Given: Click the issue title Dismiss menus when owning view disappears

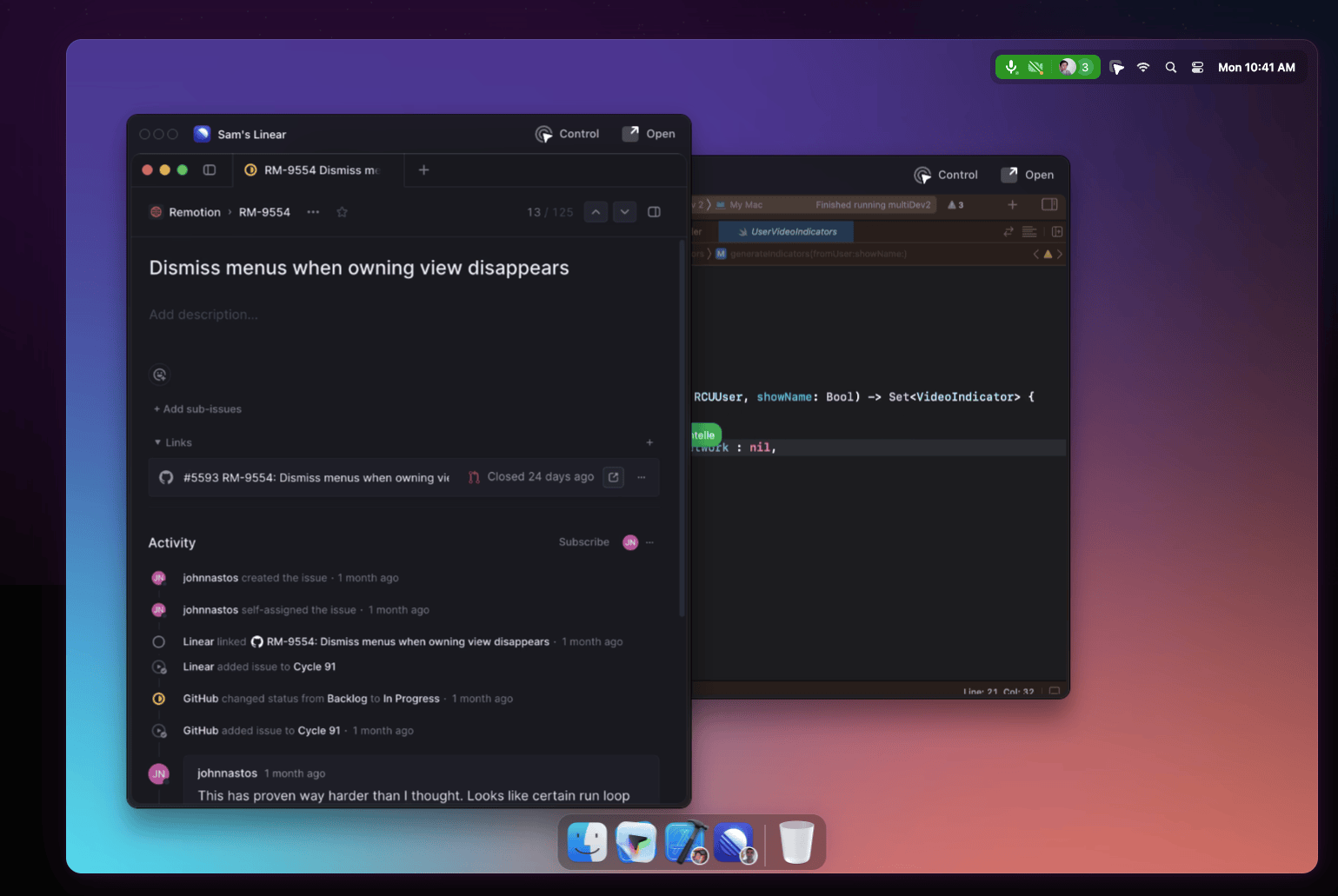Looking at the screenshot, I should pos(359,268).
